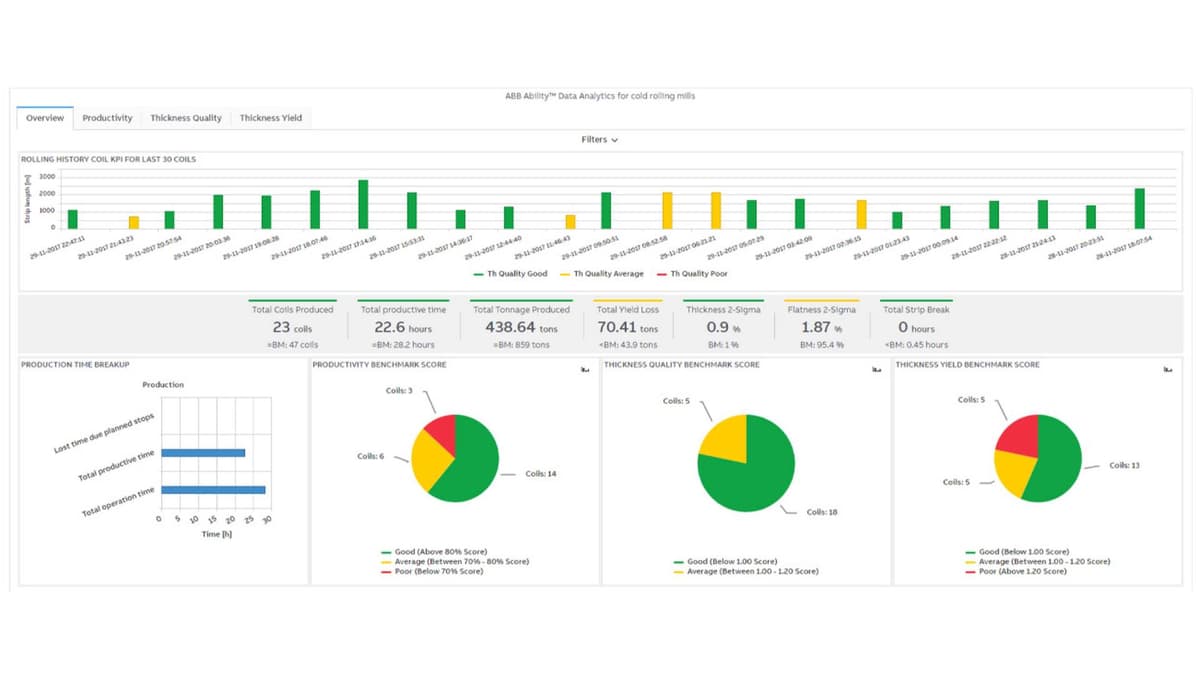Screen dimensions: 1200x675
Task: Expand the Filters dropdown
Action: pyautogui.click(x=599, y=140)
